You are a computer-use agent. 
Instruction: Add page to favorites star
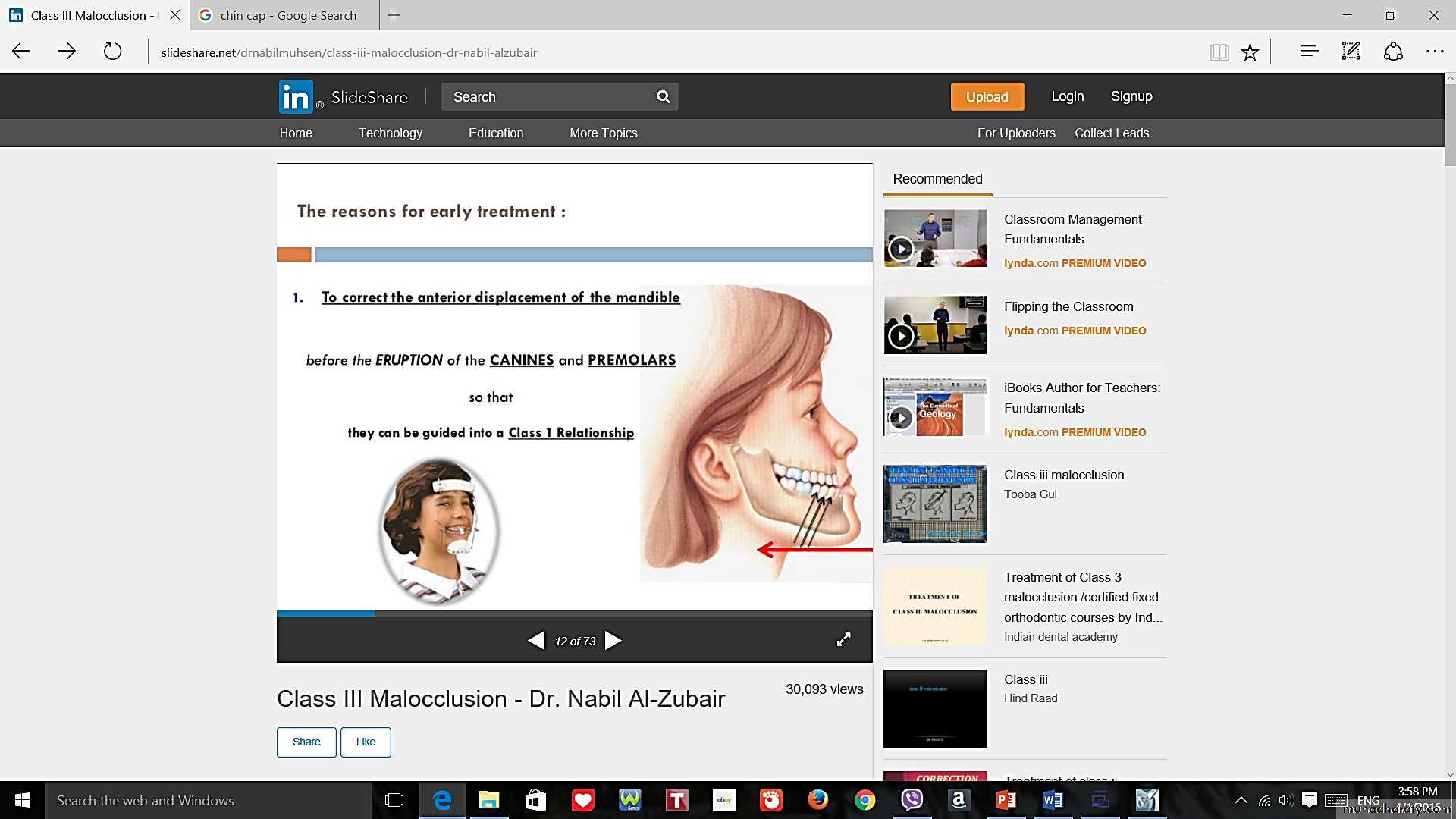click(x=1250, y=52)
